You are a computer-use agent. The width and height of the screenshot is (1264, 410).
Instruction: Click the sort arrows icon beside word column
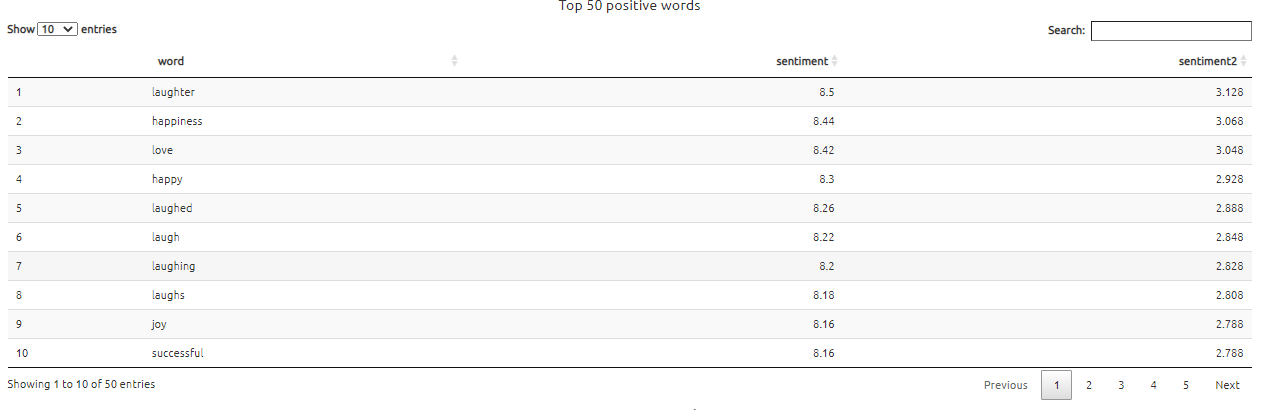(454, 61)
